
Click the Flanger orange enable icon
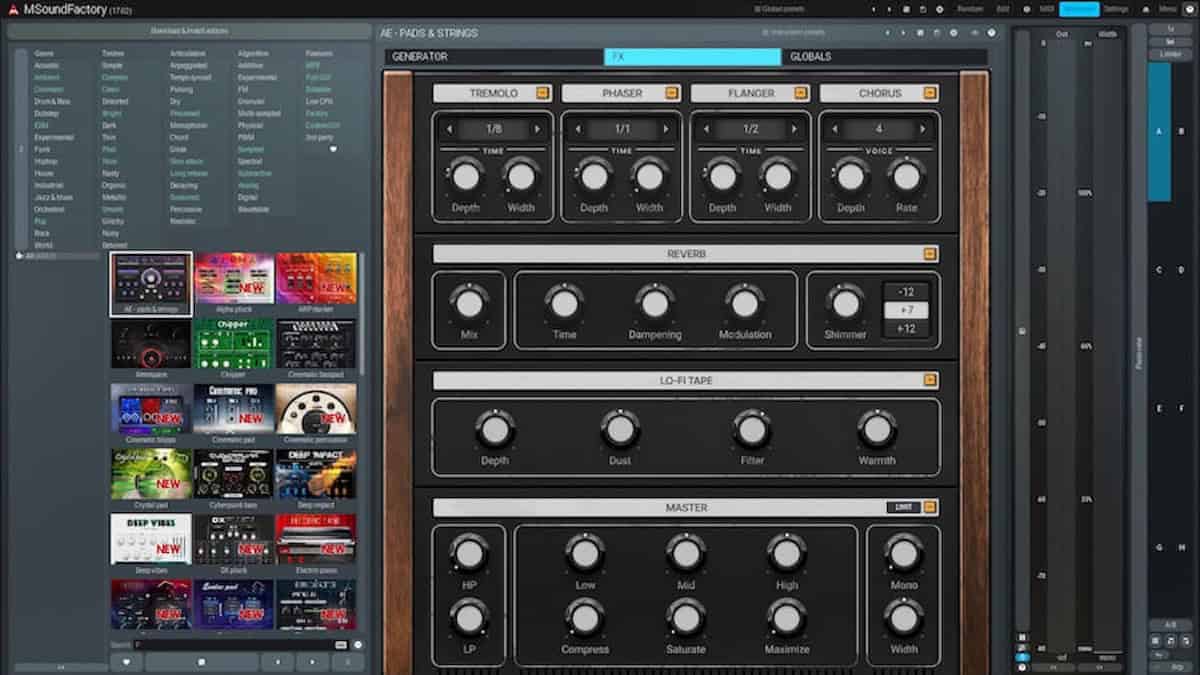801,93
